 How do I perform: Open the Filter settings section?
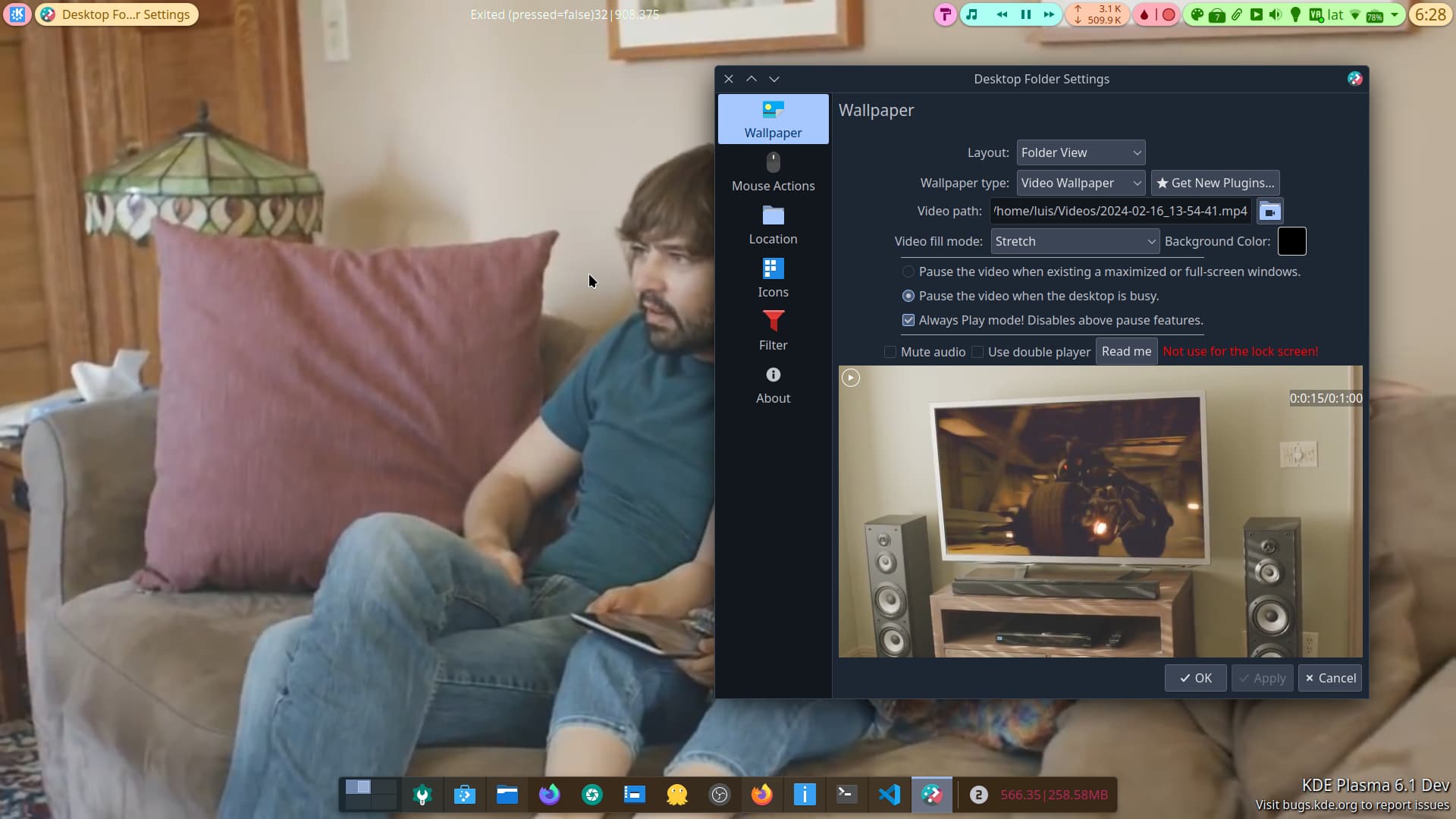click(x=773, y=331)
